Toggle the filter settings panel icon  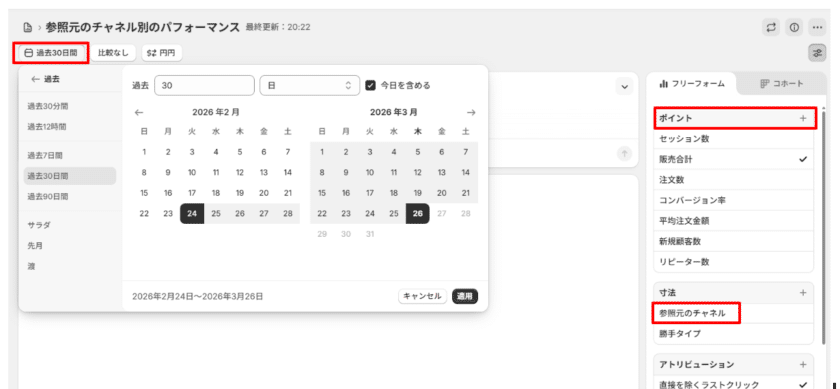coord(817,53)
